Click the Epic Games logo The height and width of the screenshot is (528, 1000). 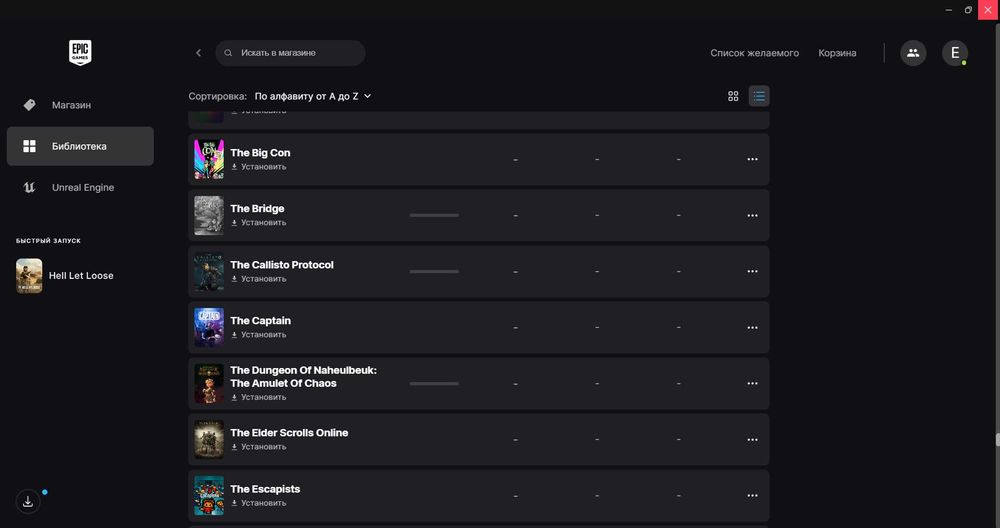pyautogui.click(x=80, y=52)
